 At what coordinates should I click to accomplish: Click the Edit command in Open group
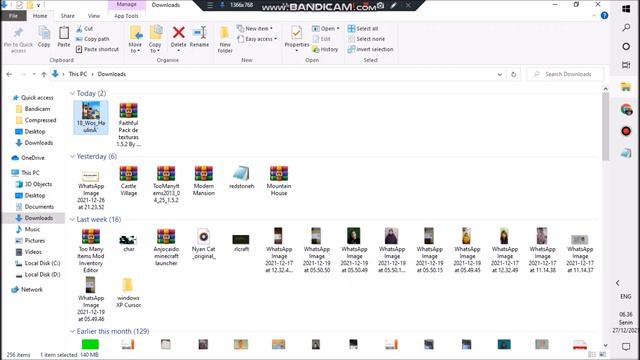point(322,39)
